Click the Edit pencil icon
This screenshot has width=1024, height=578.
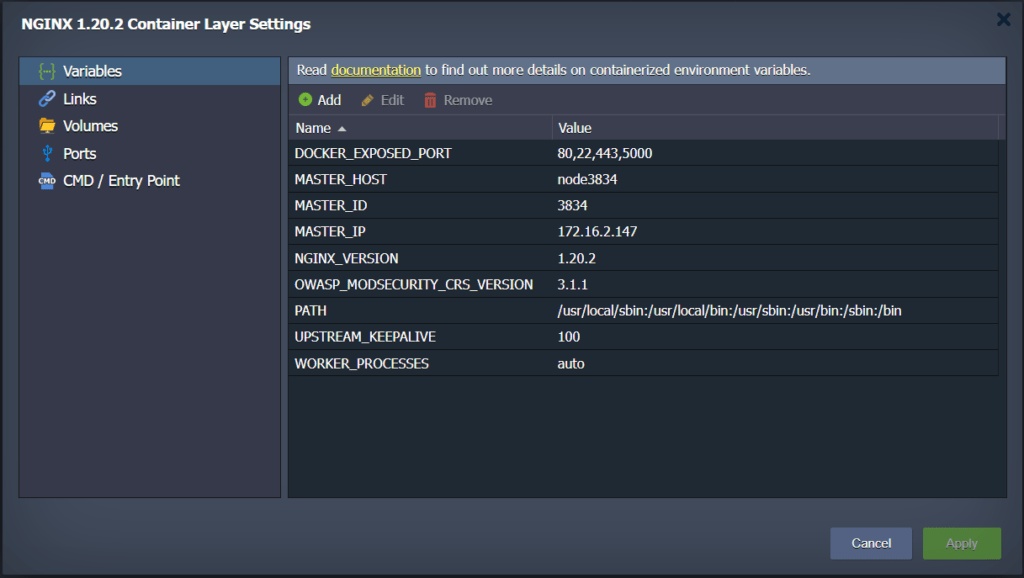tap(367, 100)
